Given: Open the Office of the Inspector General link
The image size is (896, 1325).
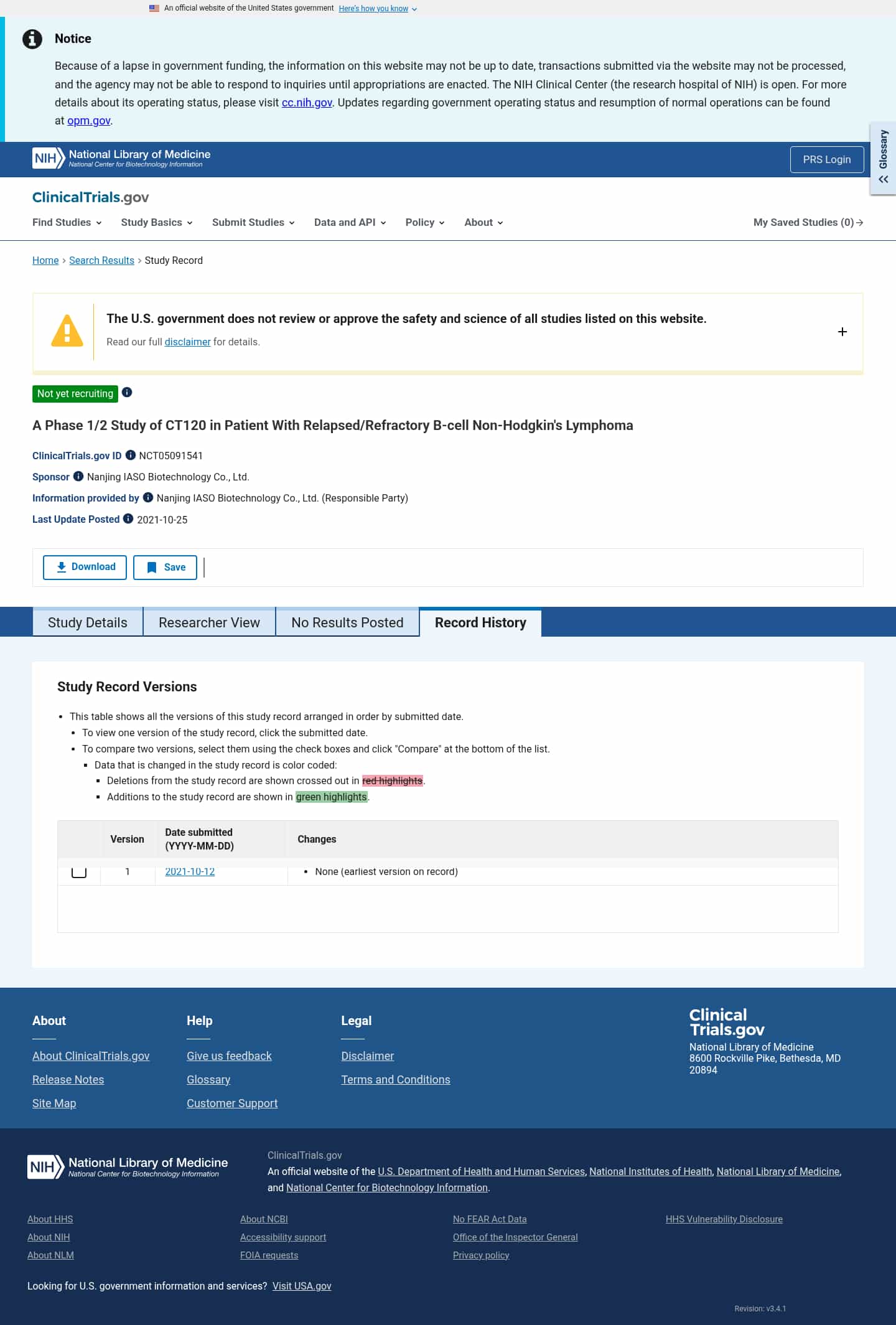Looking at the screenshot, I should point(515,1237).
